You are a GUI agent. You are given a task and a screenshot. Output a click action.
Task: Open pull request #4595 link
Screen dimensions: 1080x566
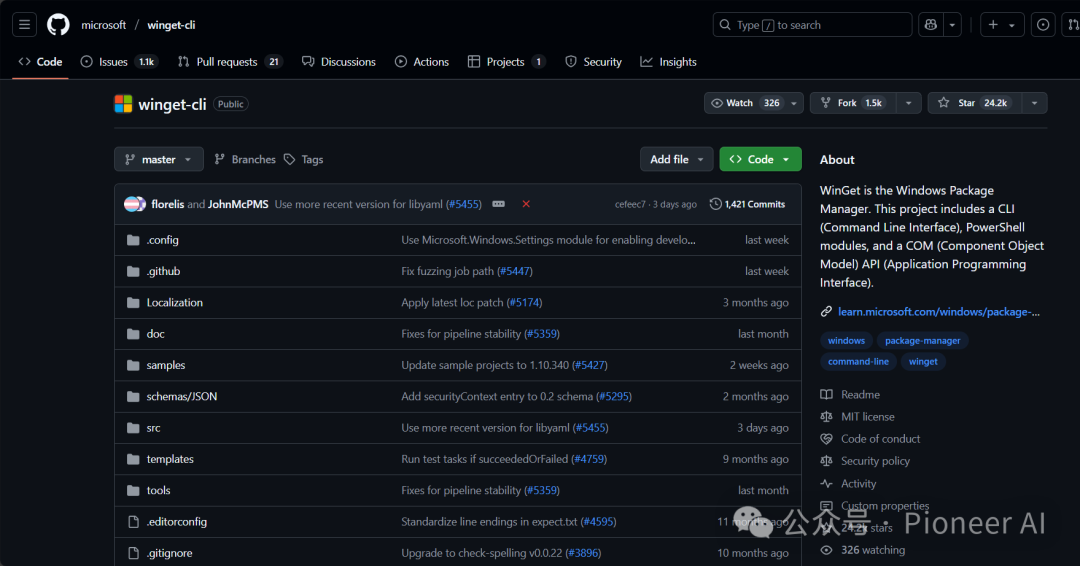[x=599, y=522]
